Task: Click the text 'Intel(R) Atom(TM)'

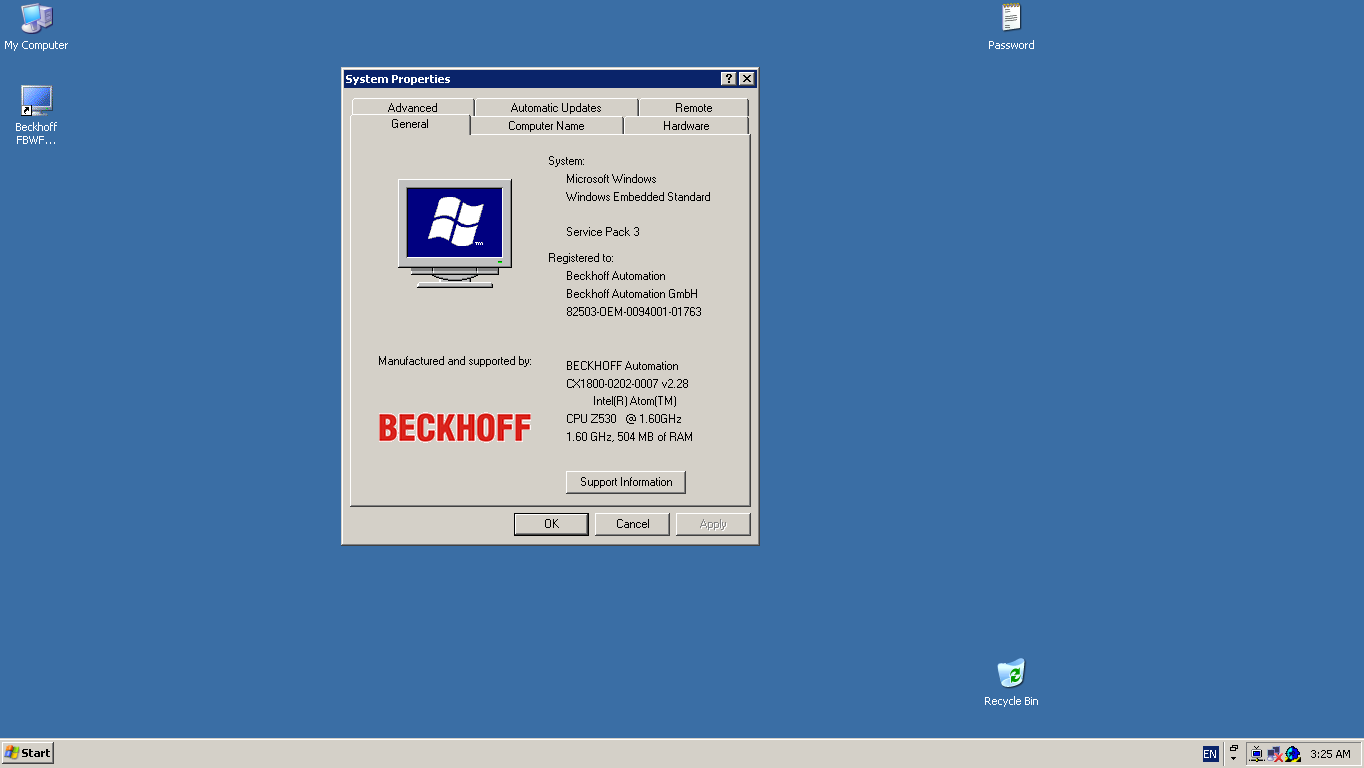Action: click(x=635, y=401)
